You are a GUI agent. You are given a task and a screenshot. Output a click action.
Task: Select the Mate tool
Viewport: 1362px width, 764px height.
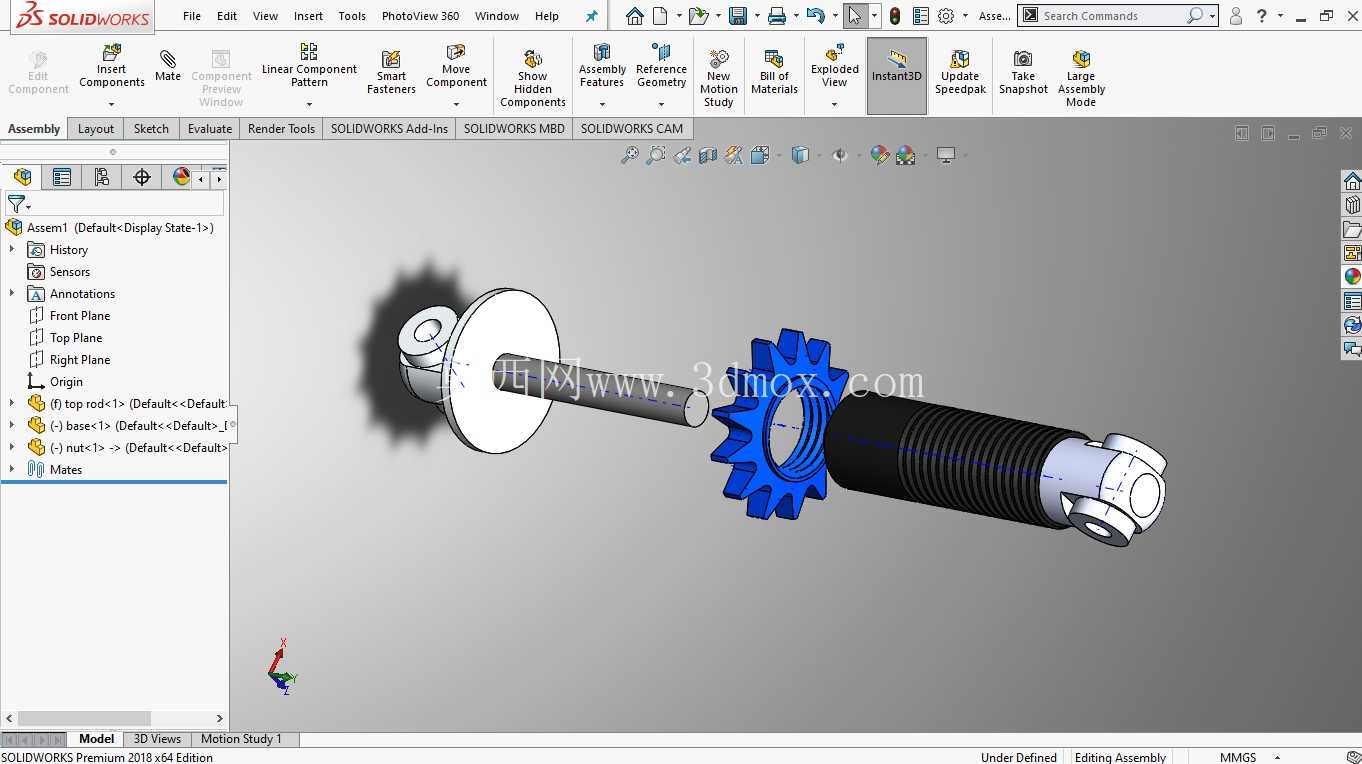[168, 64]
